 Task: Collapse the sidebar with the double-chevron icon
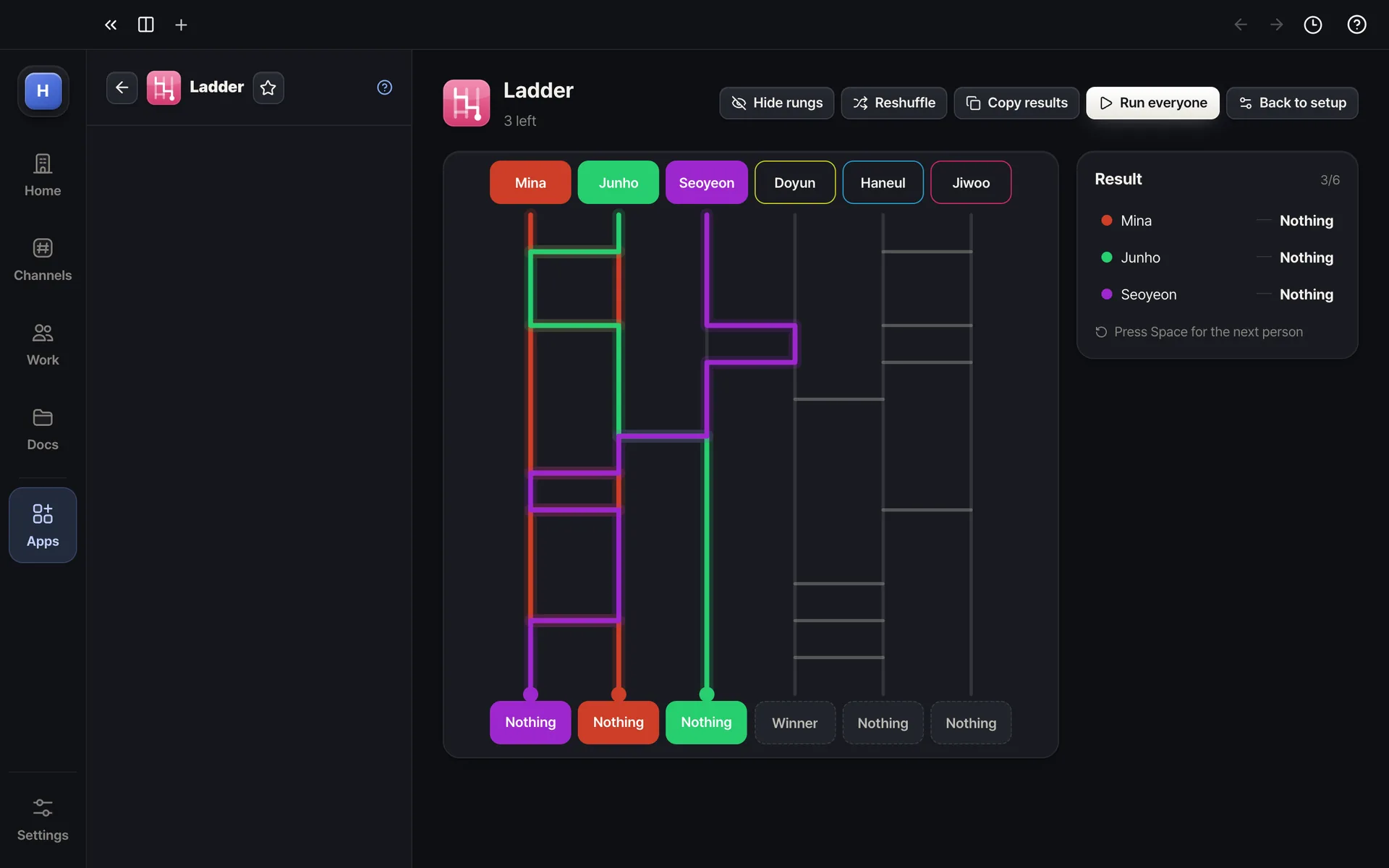111,25
